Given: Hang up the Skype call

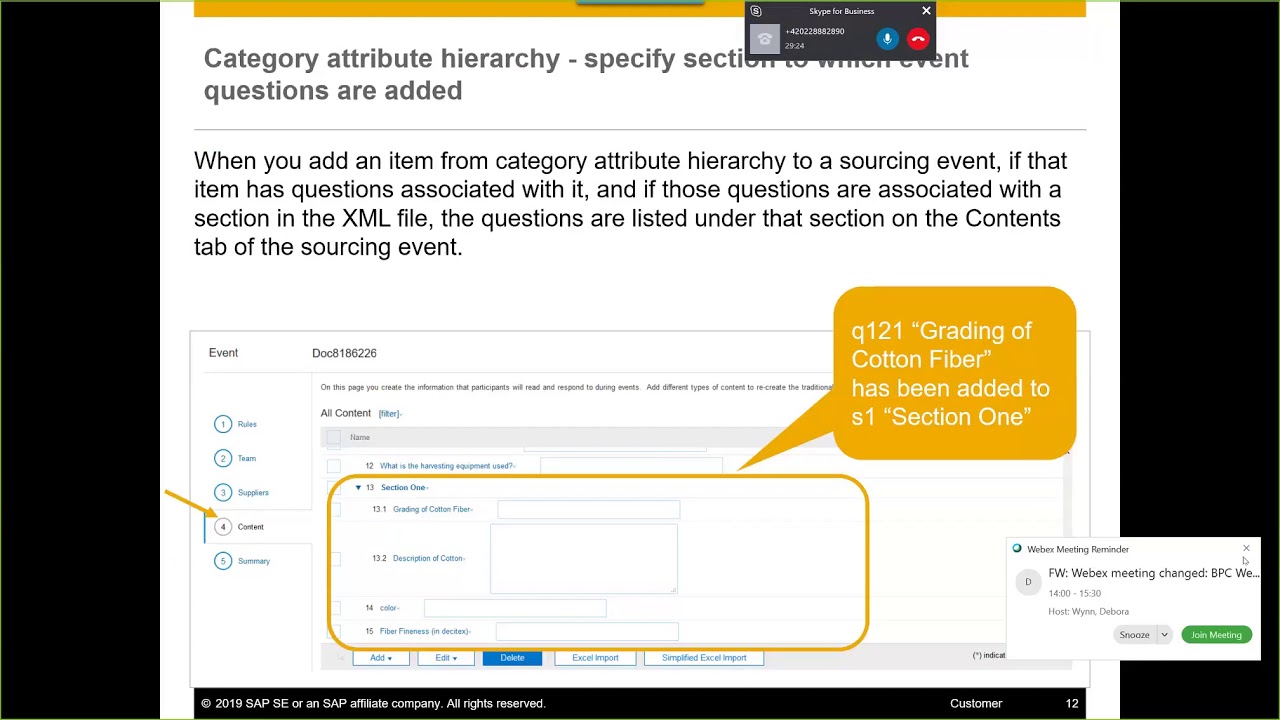Looking at the screenshot, I should (918, 39).
